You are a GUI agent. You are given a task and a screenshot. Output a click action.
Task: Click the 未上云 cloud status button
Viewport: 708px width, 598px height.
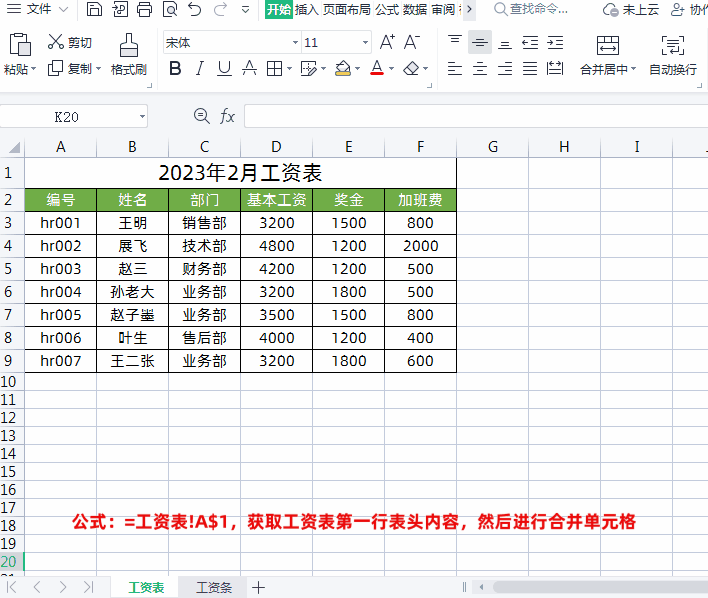coord(631,9)
